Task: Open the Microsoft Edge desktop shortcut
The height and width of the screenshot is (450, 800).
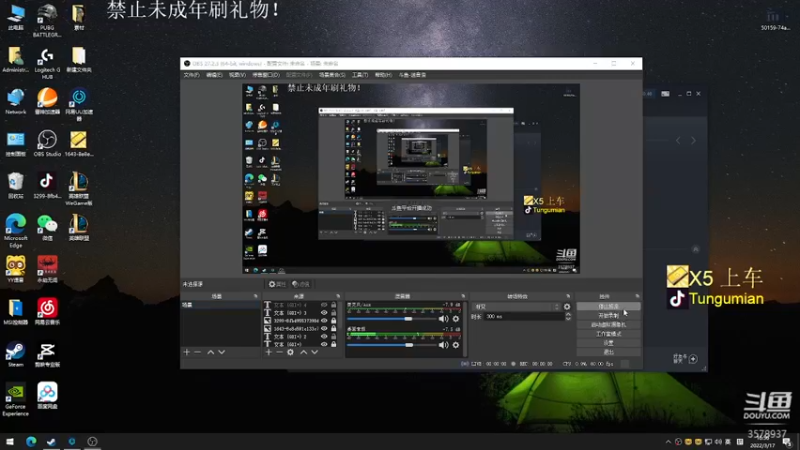Action: tap(15, 231)
